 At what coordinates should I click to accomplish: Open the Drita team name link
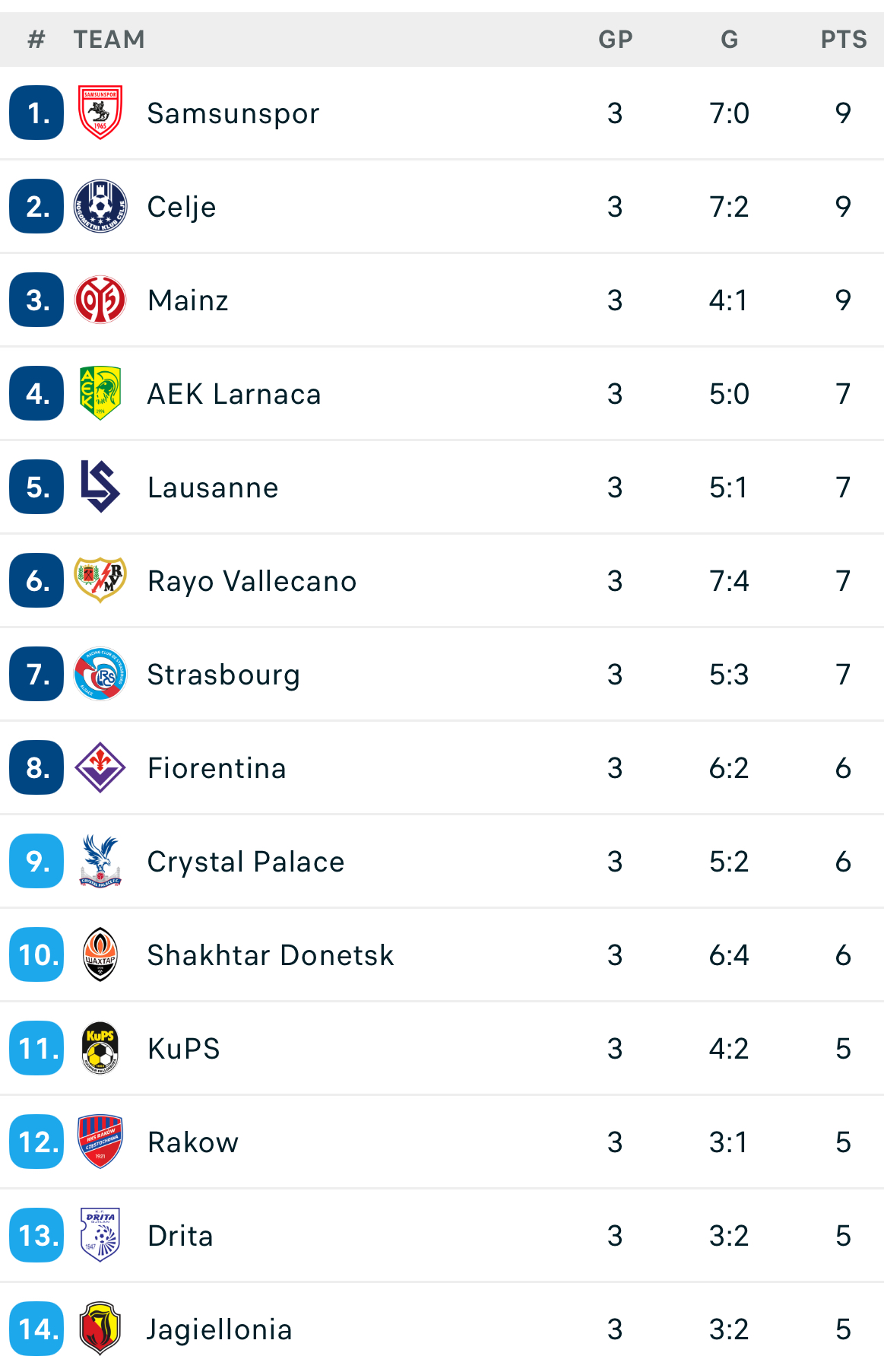click(180, 1236)
